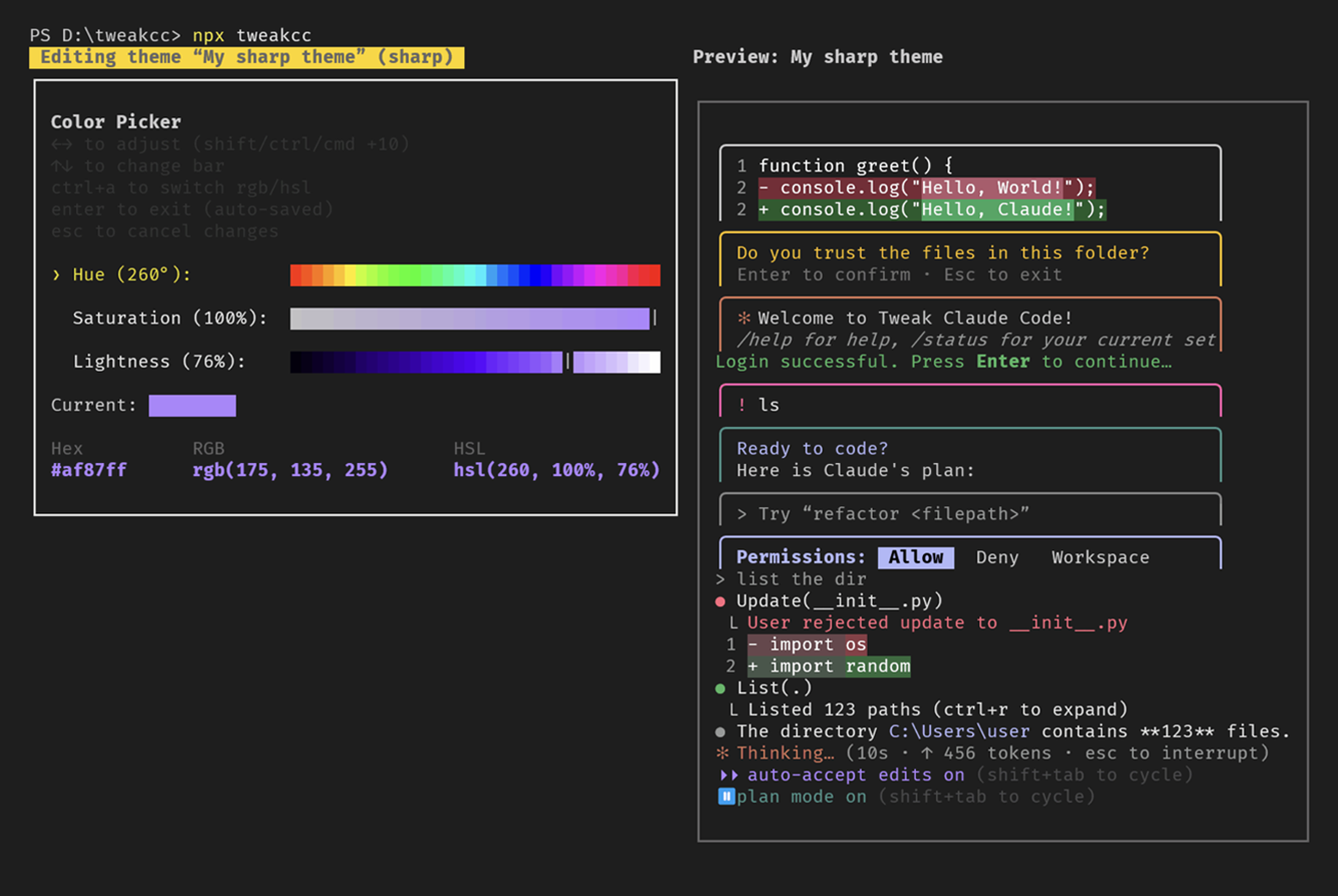This screenshot has width=1338, height=896.
Task: Click Welcome to Tweak Claude Code! text
Action: [915, 318]
